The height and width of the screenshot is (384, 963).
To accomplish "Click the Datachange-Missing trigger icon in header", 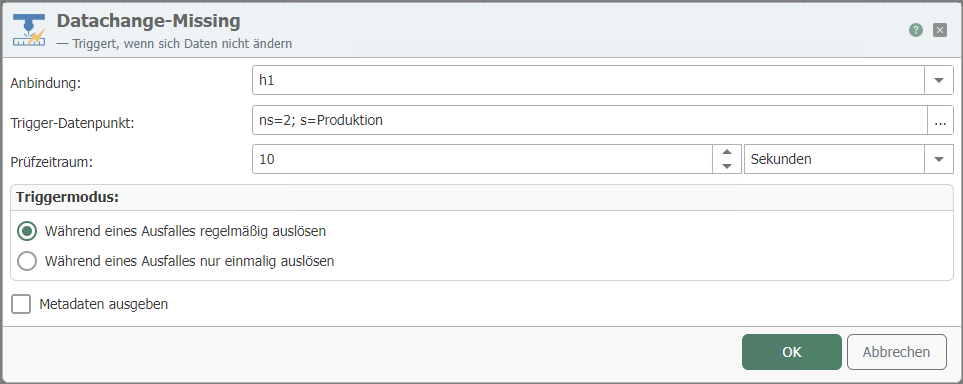I will point(28,31).
